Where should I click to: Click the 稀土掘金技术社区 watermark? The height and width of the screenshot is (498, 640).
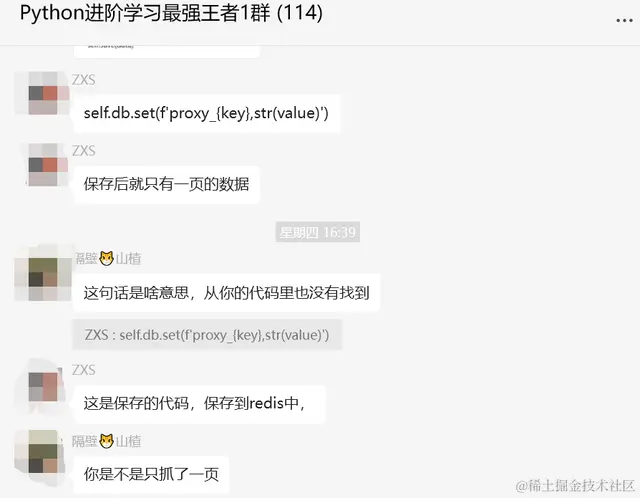(x=575, y=486)
